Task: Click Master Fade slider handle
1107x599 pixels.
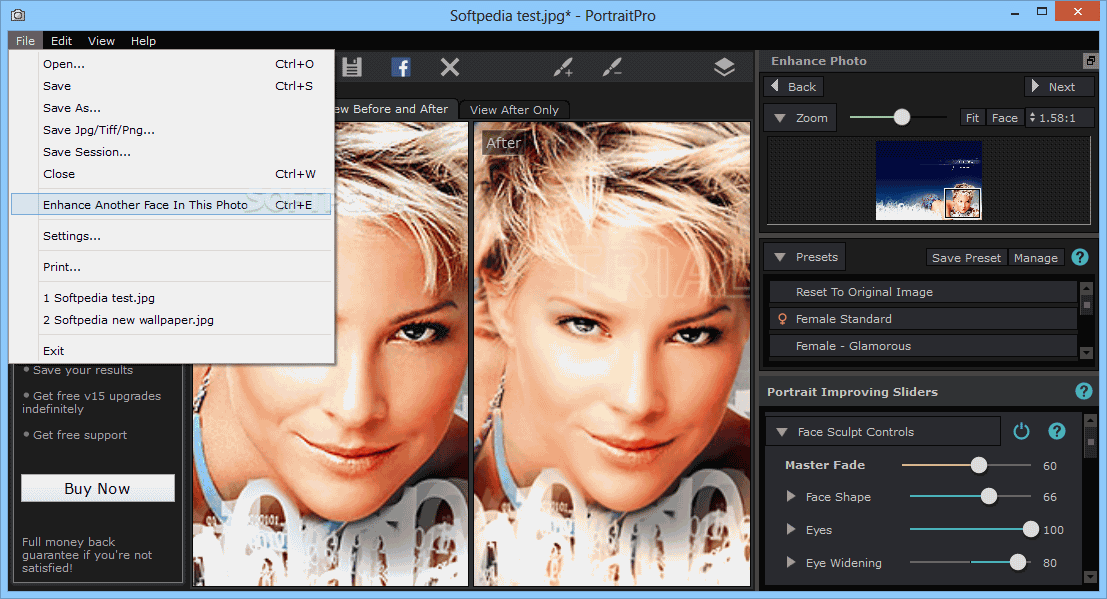Action: (x=979, y=465)
